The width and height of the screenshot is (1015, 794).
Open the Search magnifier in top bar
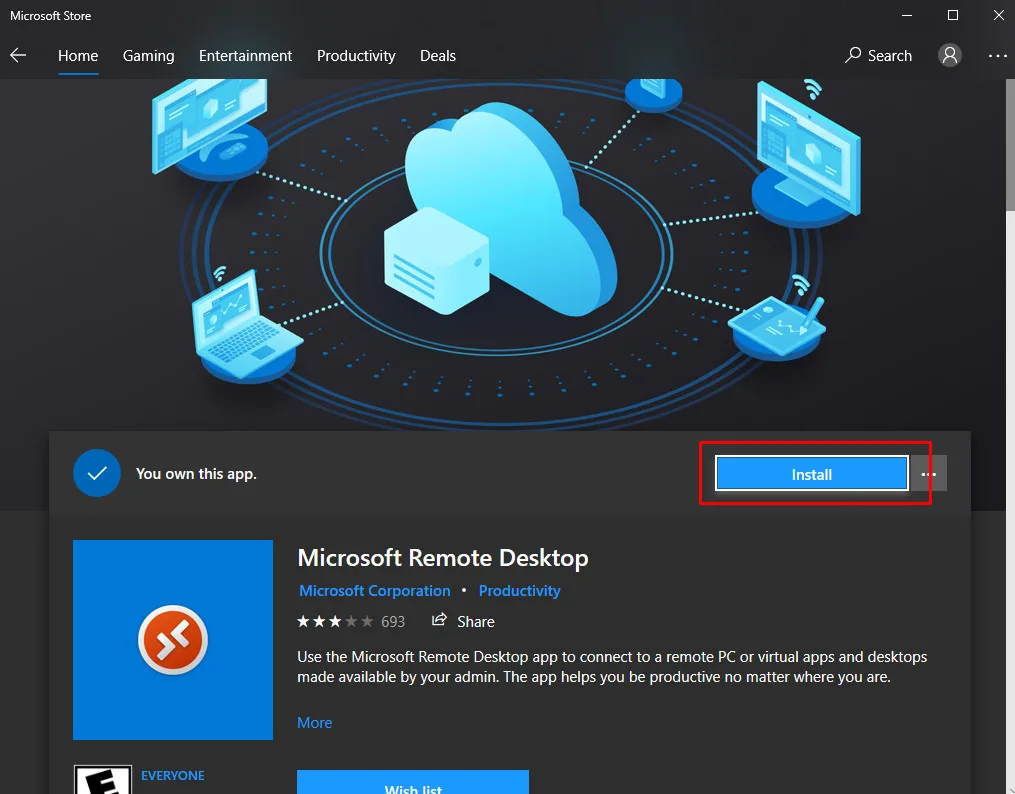click(878, 56)
